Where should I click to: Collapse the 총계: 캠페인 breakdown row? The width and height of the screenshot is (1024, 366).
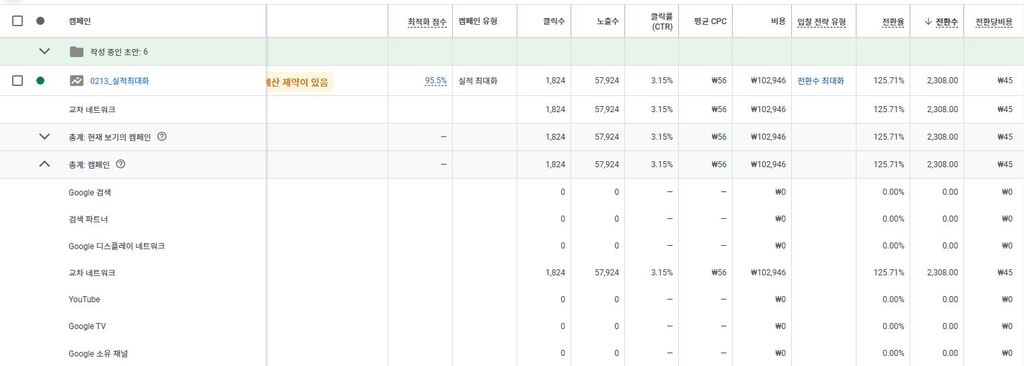click(44, 164)
